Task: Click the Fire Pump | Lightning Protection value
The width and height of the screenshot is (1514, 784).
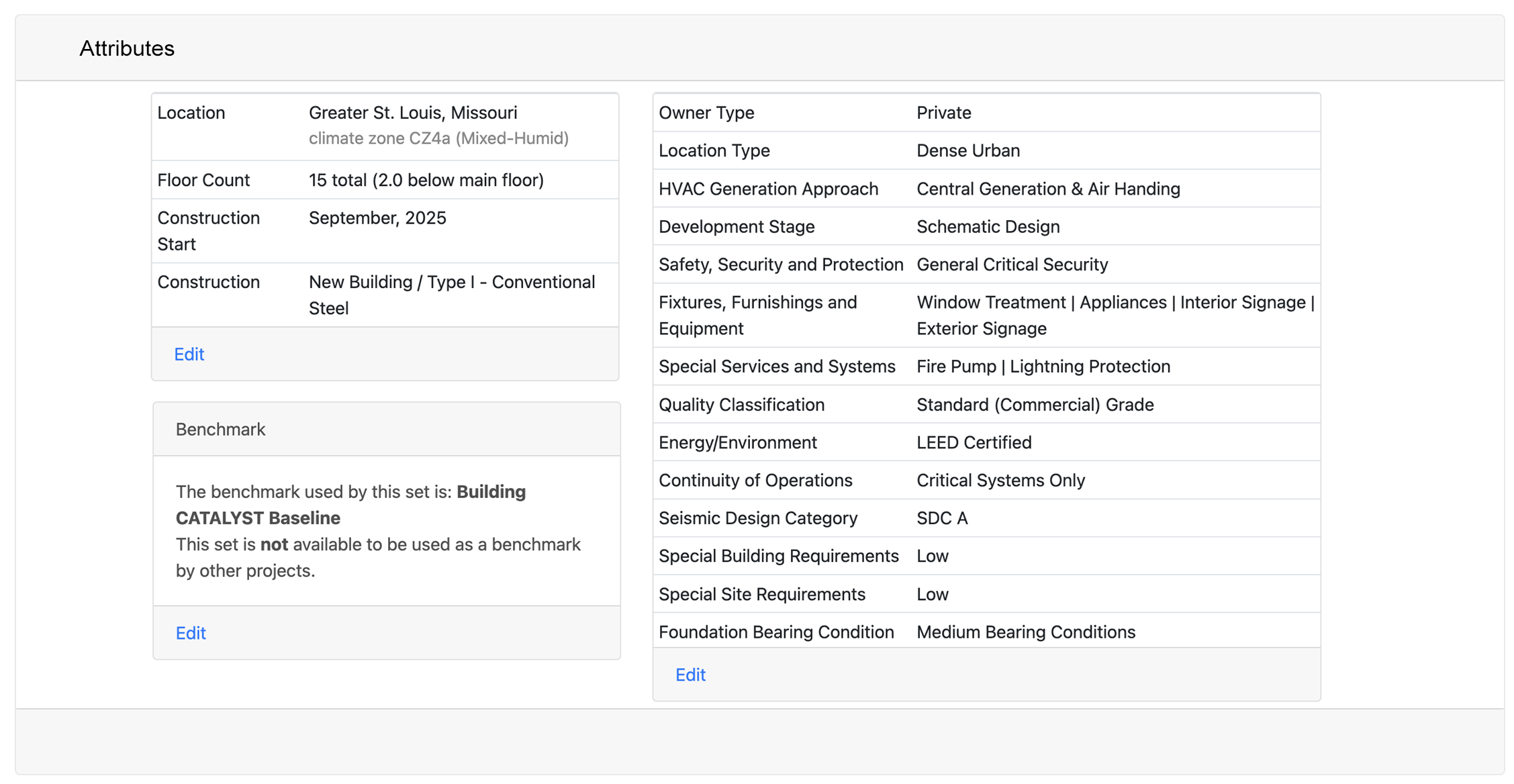Action: pyautogui.click(x=1043, y=366)
